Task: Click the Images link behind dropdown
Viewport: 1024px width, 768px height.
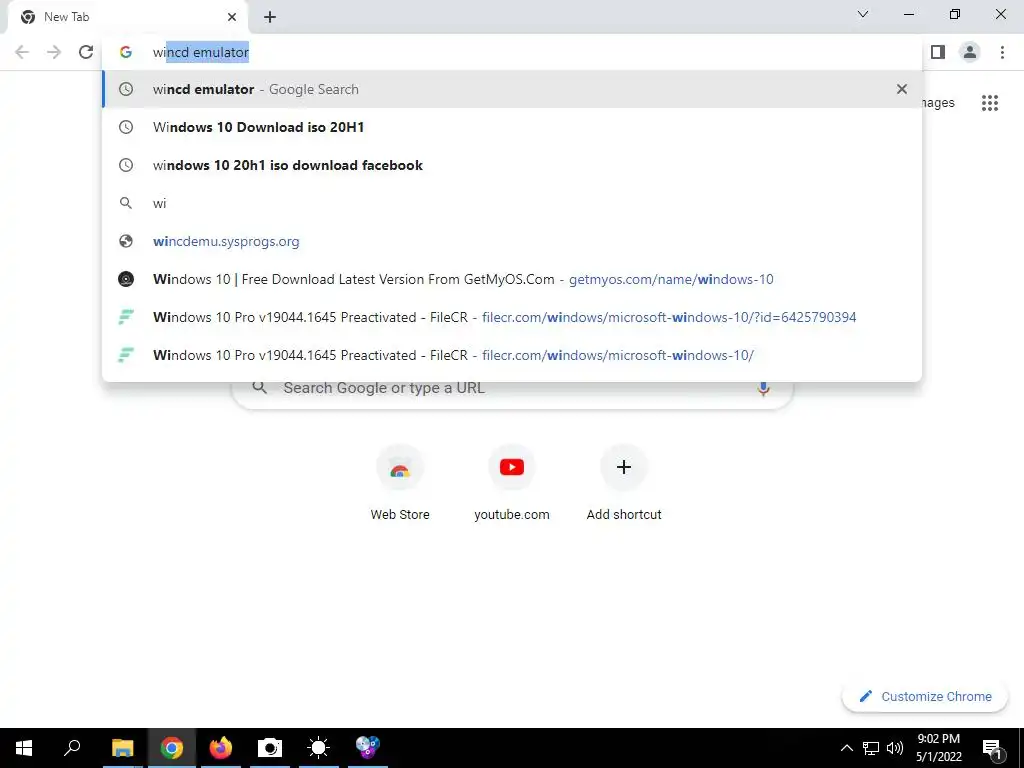Action: coord(938,103)
